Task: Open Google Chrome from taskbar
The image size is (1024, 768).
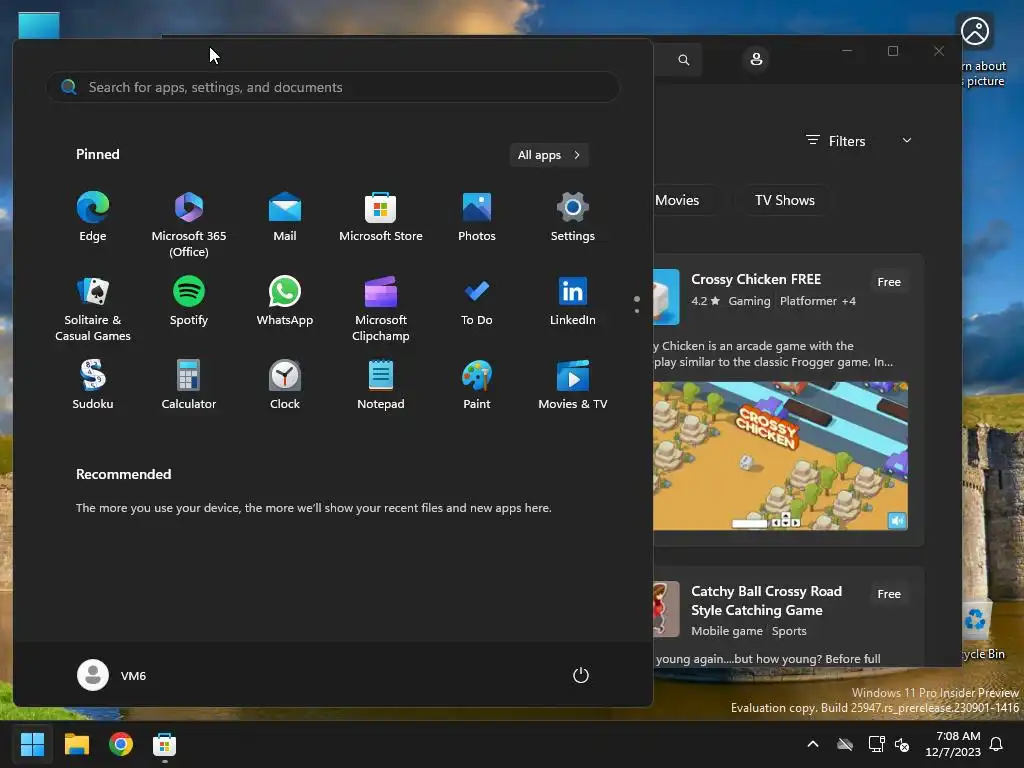Action: pos(121,744)
